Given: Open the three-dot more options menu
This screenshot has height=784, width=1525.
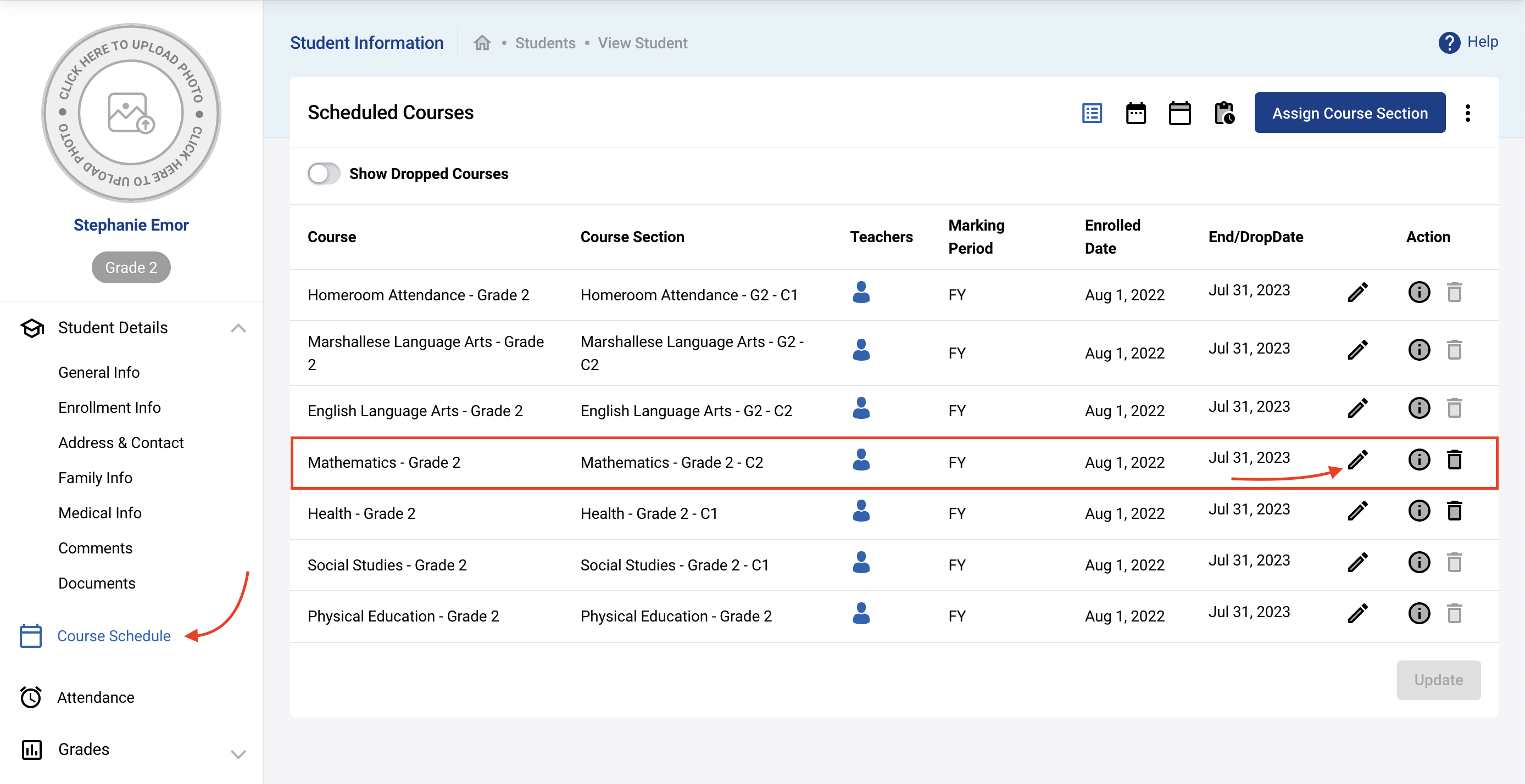Looking at the screenshot, I should tap(1467, 113).
